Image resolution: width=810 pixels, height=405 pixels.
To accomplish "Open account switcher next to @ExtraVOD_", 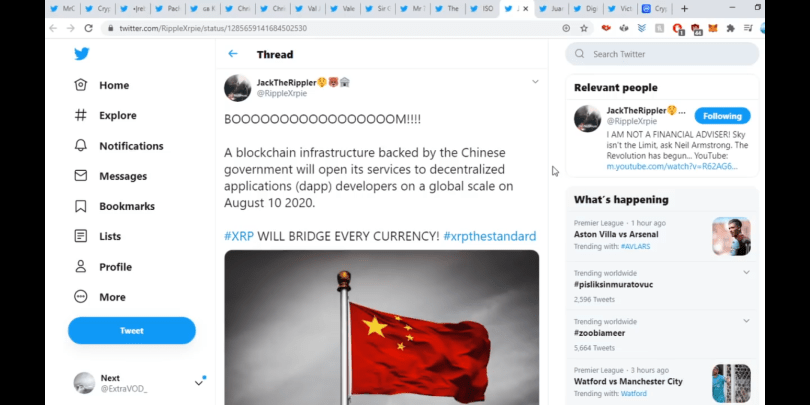I will pyautogui.click(x=198, y=383).
